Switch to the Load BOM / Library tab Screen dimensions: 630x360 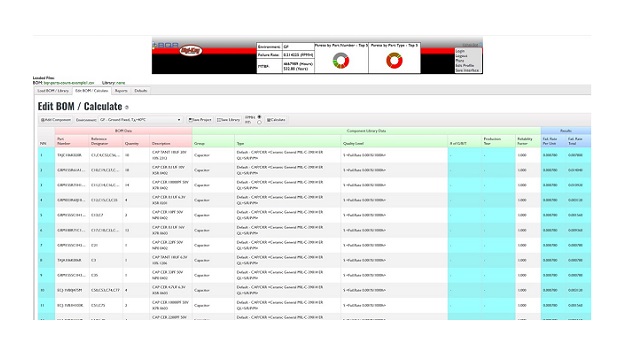[x=53, y=91]
